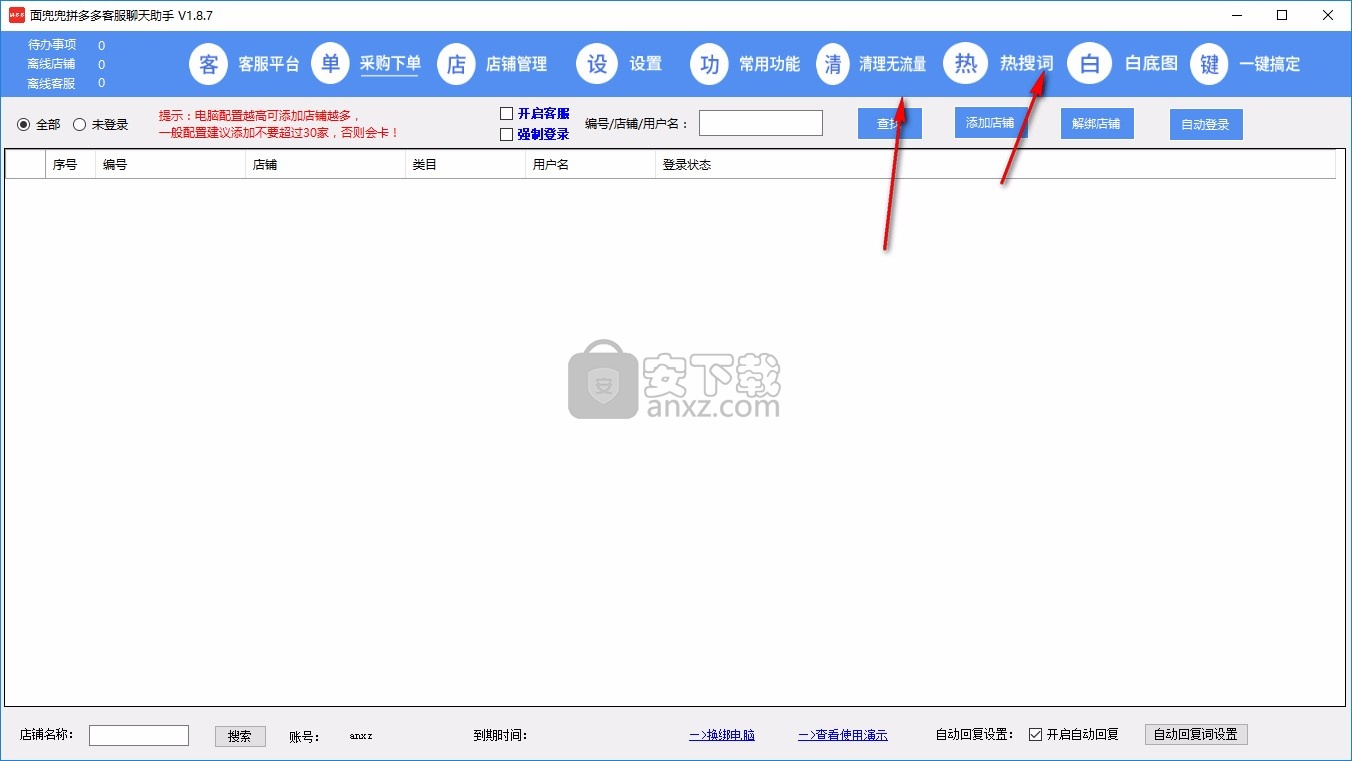This screenshot has width=1352, height=761.
Task: Click the 客 customer service platform icon
Action: pos(209,64)
